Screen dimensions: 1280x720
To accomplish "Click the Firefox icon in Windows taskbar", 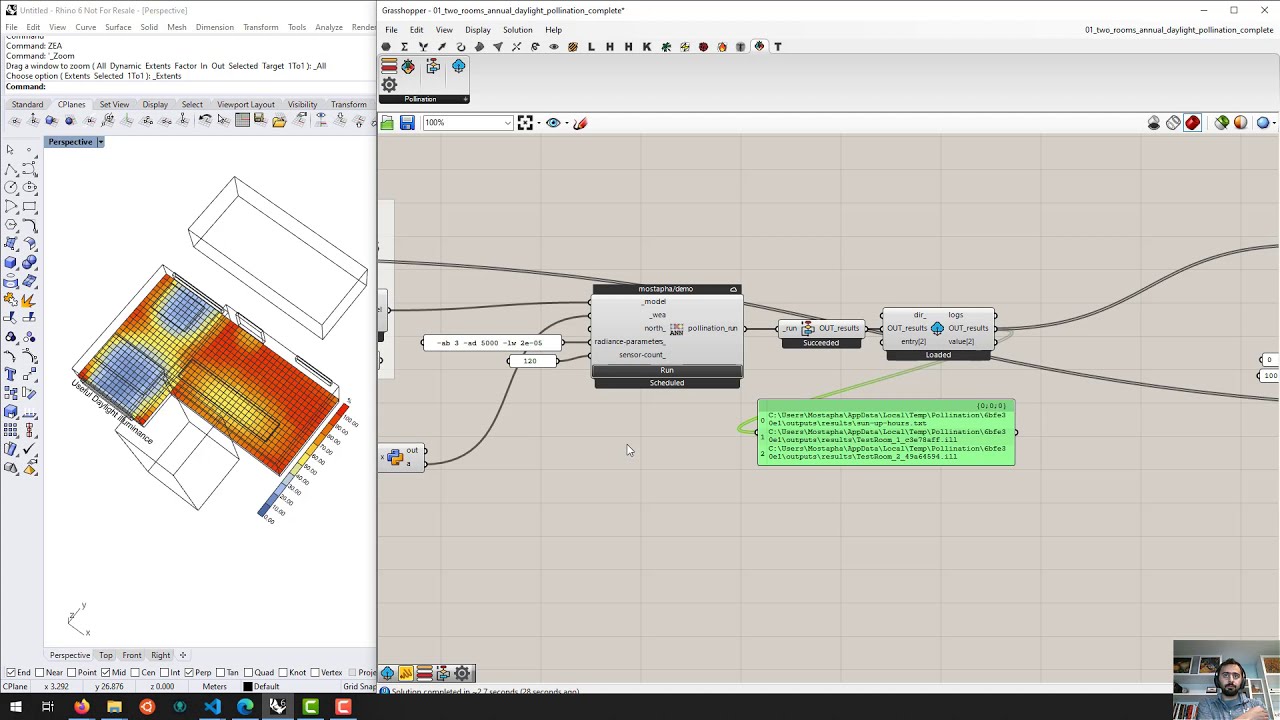I will [x=81, y=707].
